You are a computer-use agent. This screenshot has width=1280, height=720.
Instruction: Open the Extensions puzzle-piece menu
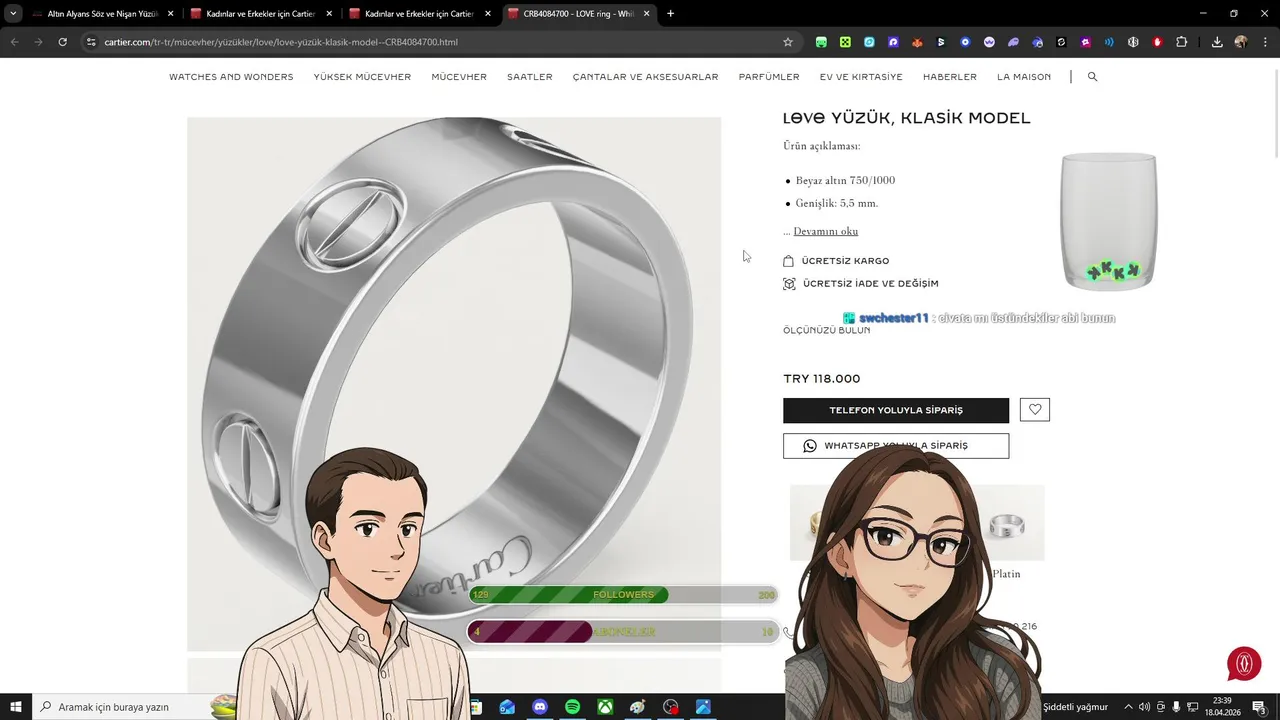click(1182, 42)
